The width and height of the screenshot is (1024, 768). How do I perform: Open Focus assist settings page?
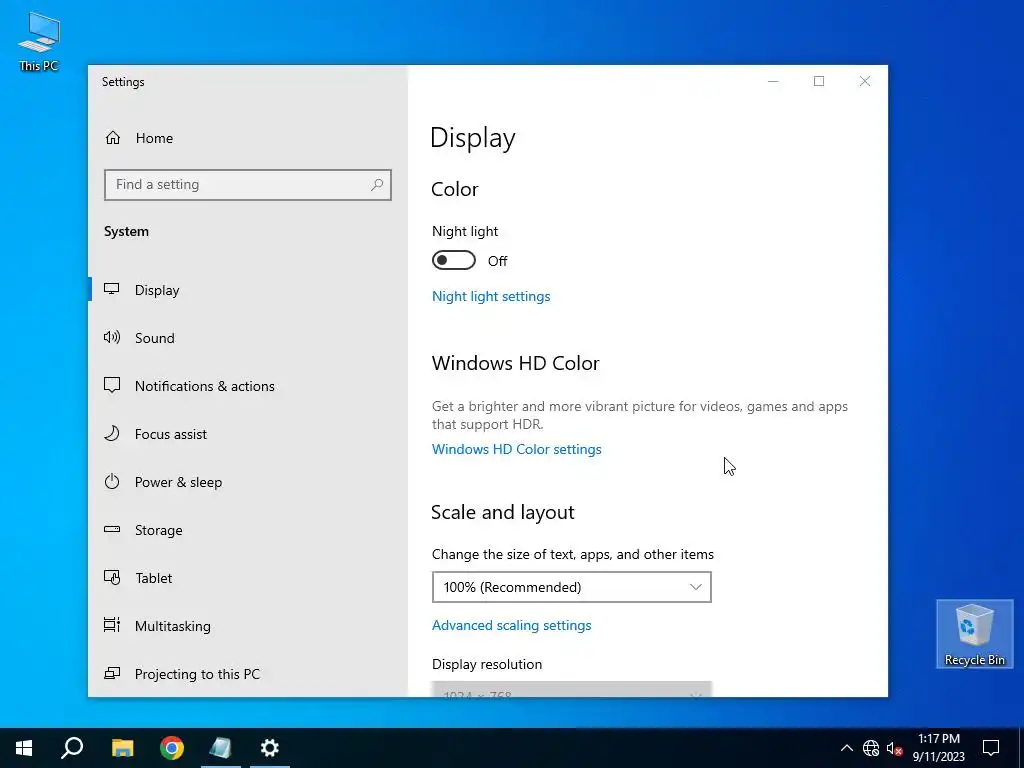click(x=170, y=434)
